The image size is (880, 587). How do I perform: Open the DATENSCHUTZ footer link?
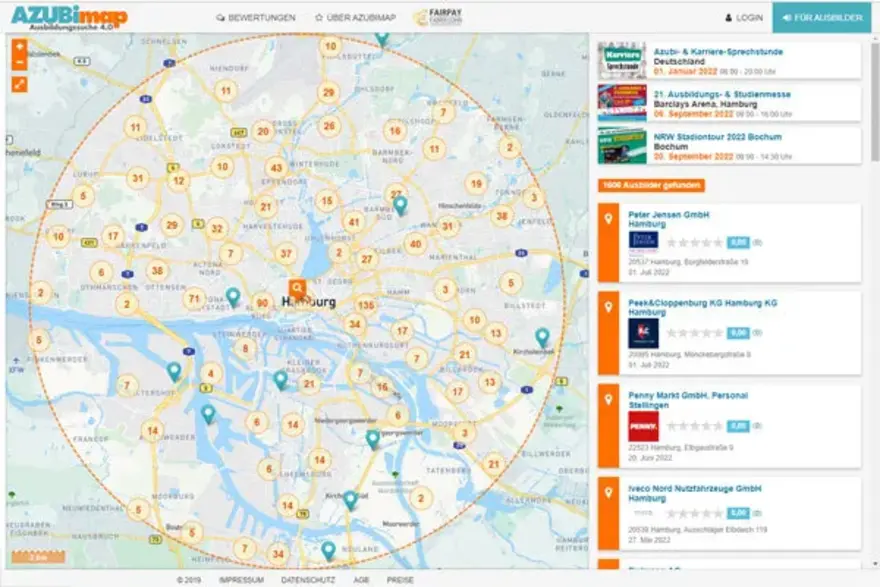308,580
